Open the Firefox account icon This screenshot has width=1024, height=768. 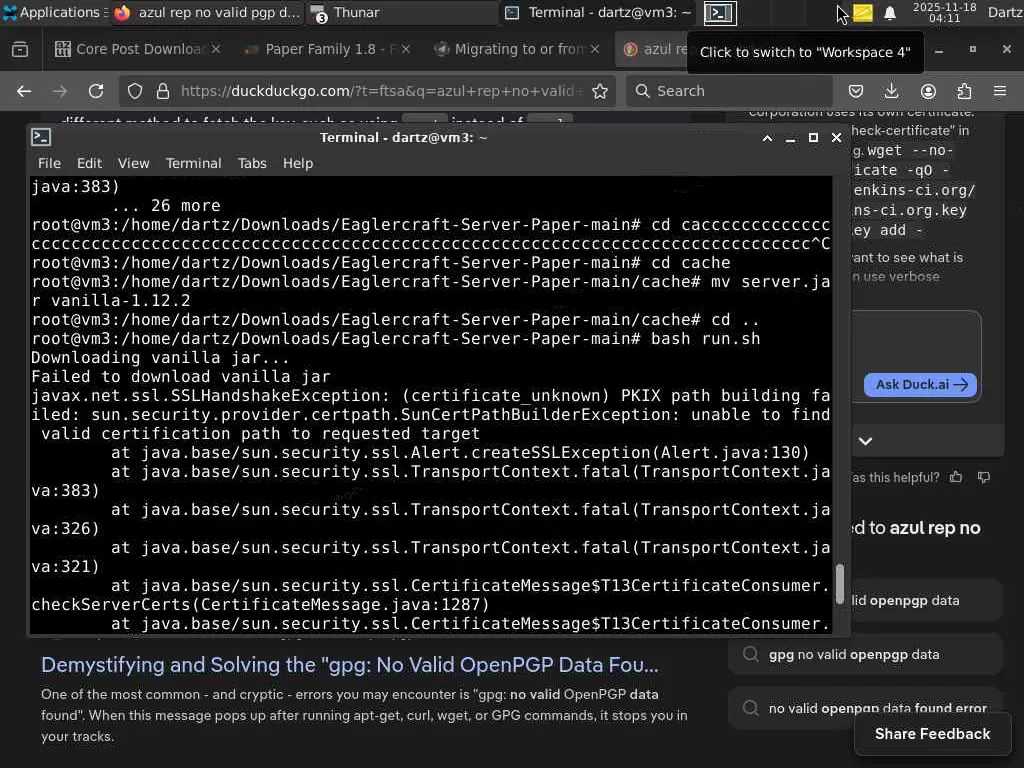(928, 91)
